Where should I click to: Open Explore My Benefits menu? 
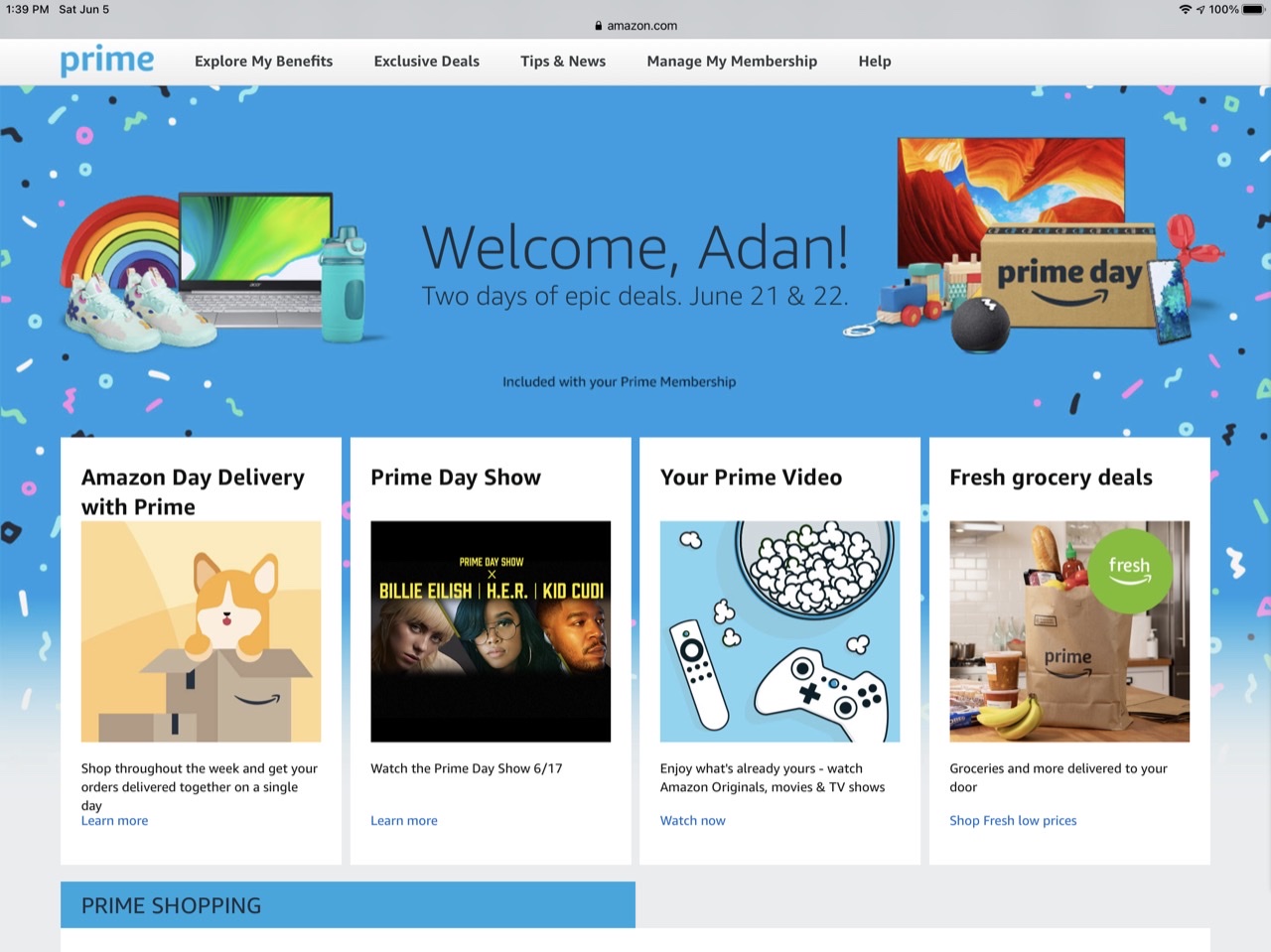[263, 62]
